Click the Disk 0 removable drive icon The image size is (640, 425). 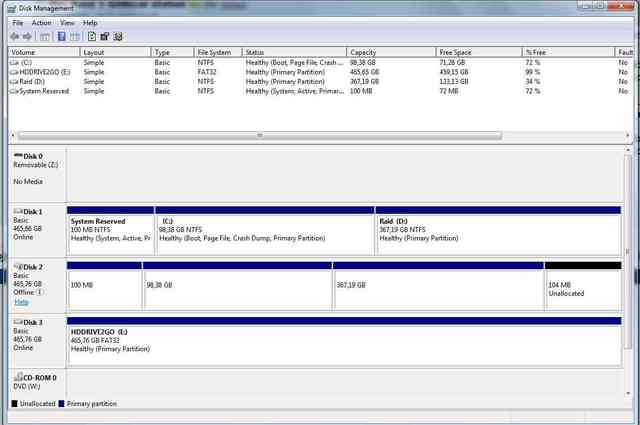point(18,156)
